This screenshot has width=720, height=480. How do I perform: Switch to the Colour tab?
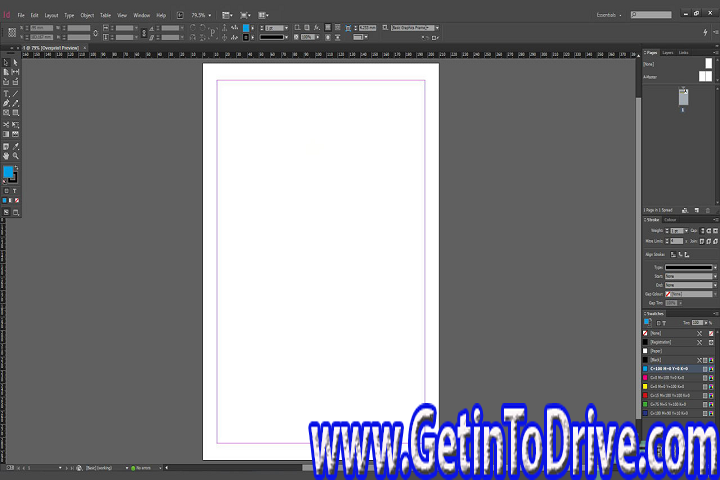point(670,220)
